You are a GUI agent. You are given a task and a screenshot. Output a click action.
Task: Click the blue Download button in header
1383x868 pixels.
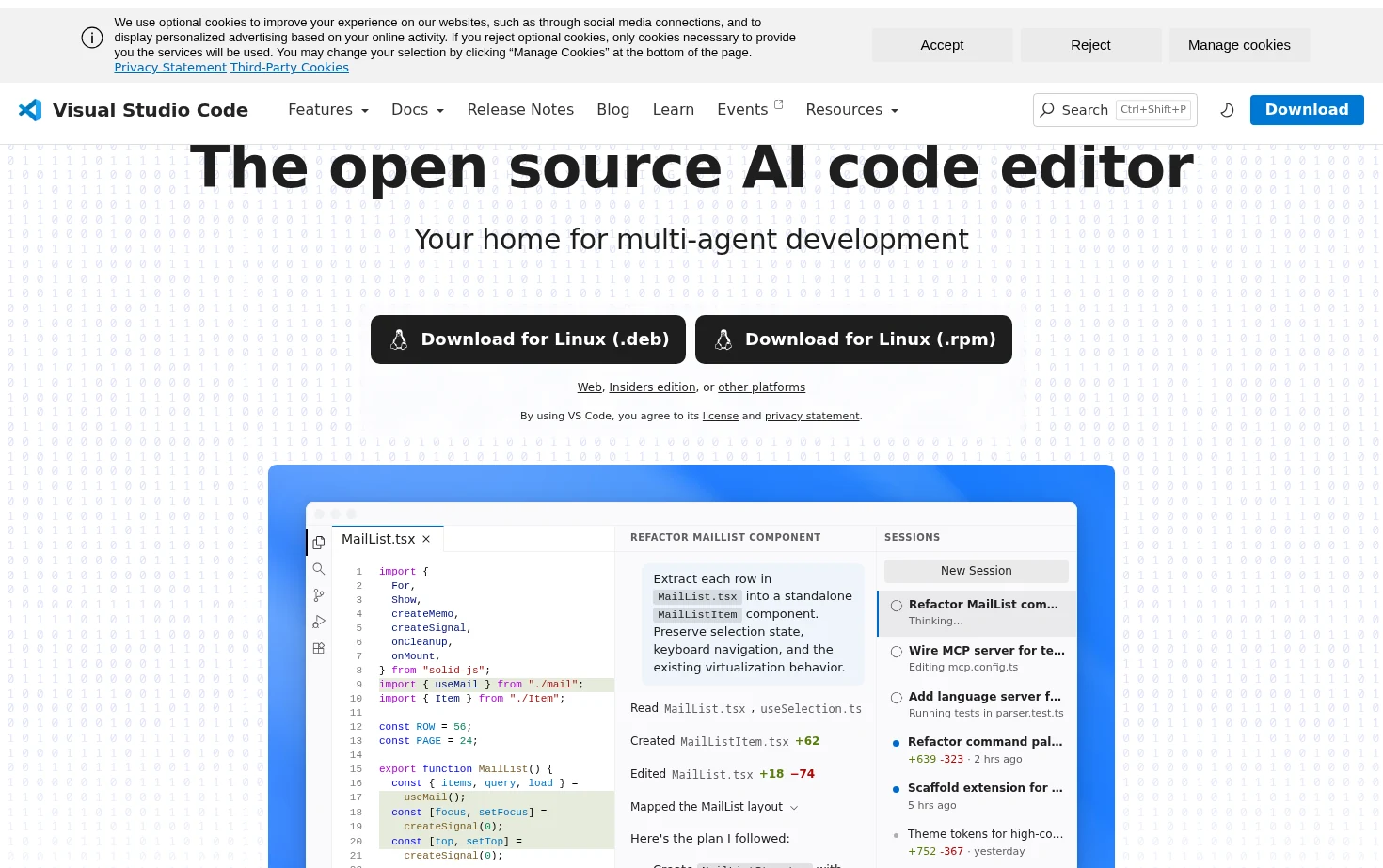[1307, 110]
